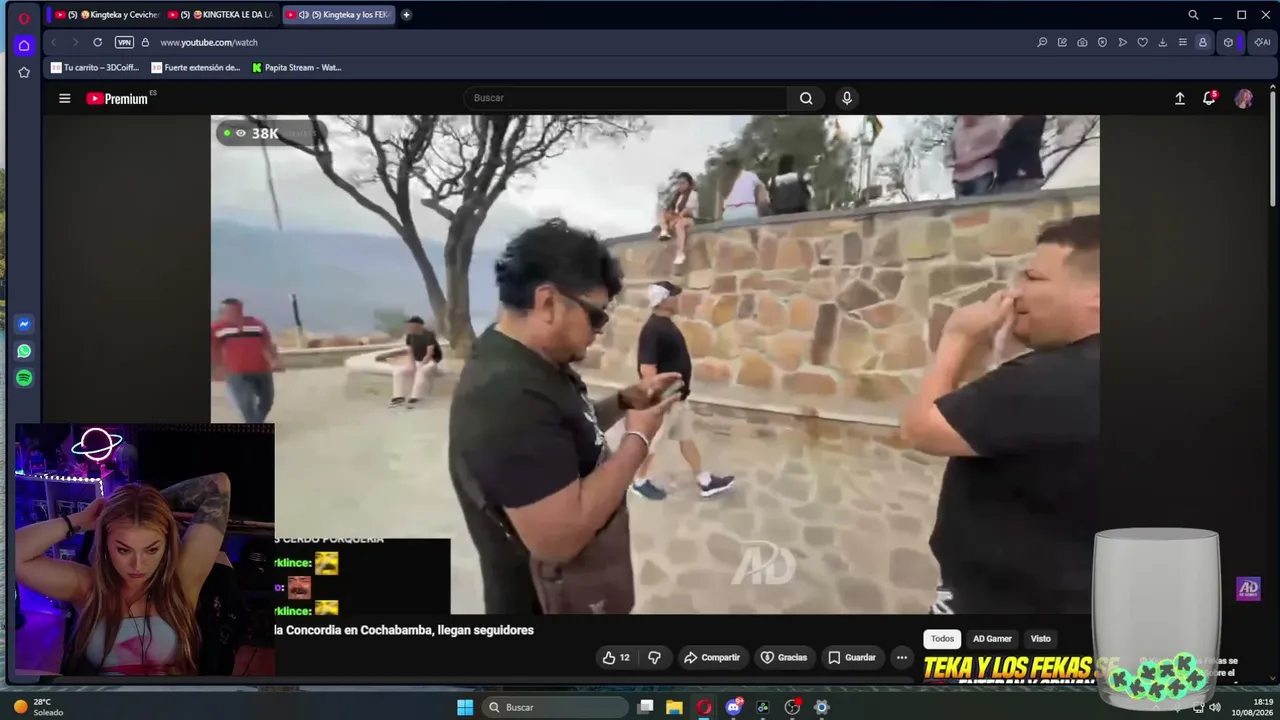Go back to the previous page

pos(54,42)
